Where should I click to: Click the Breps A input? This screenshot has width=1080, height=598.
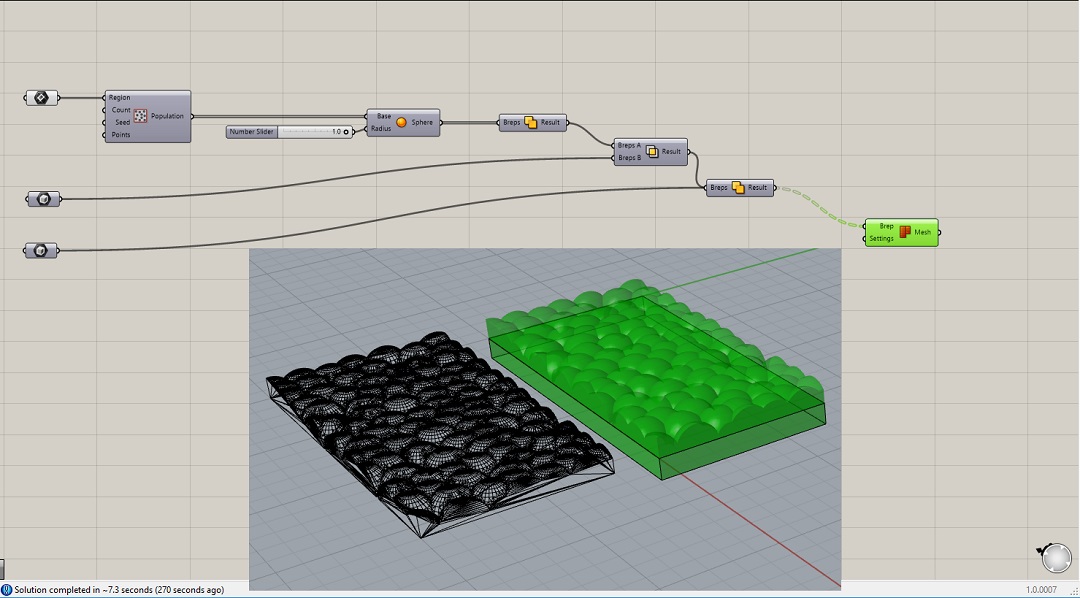(x=630, y=145)
